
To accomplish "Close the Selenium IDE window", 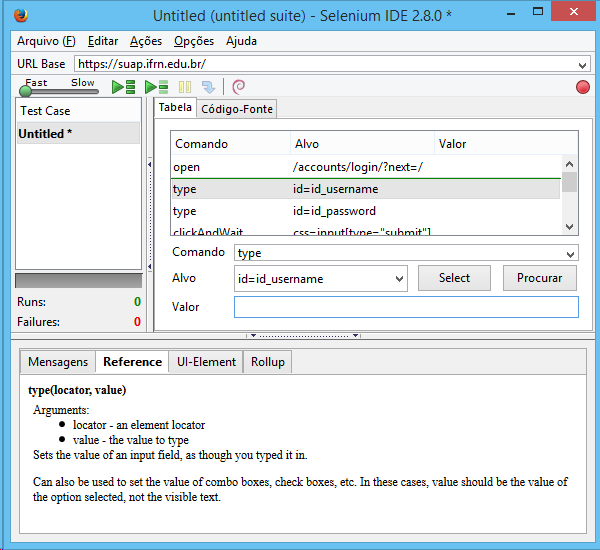I will (x=573, y=11).
